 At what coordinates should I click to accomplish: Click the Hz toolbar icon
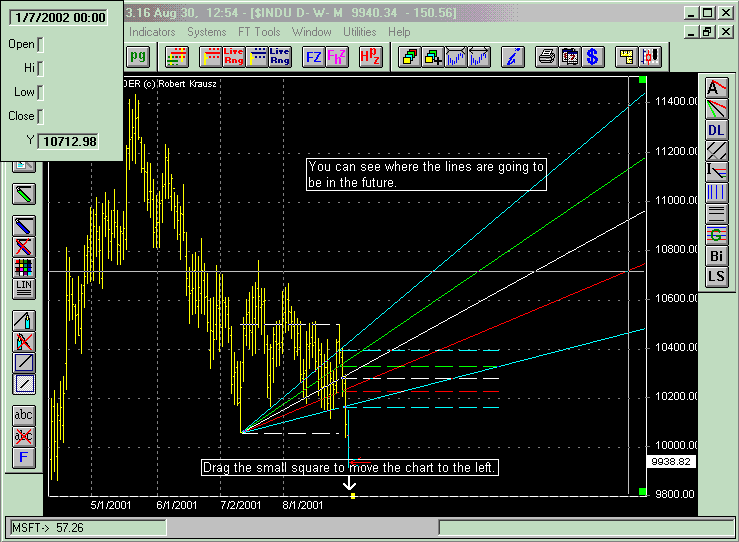[x=368, y=56]
